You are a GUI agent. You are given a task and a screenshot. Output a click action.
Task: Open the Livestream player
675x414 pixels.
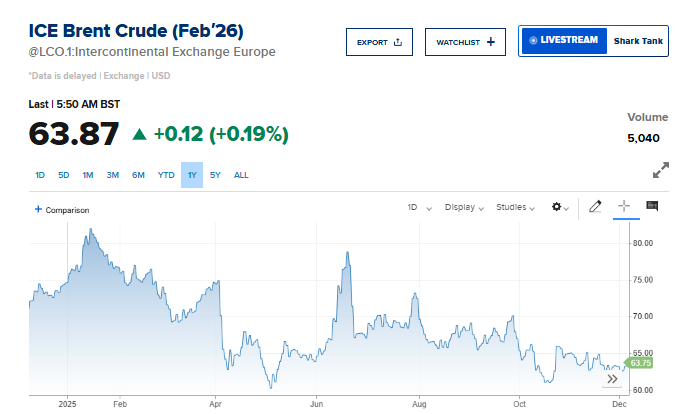pos(564,41)
